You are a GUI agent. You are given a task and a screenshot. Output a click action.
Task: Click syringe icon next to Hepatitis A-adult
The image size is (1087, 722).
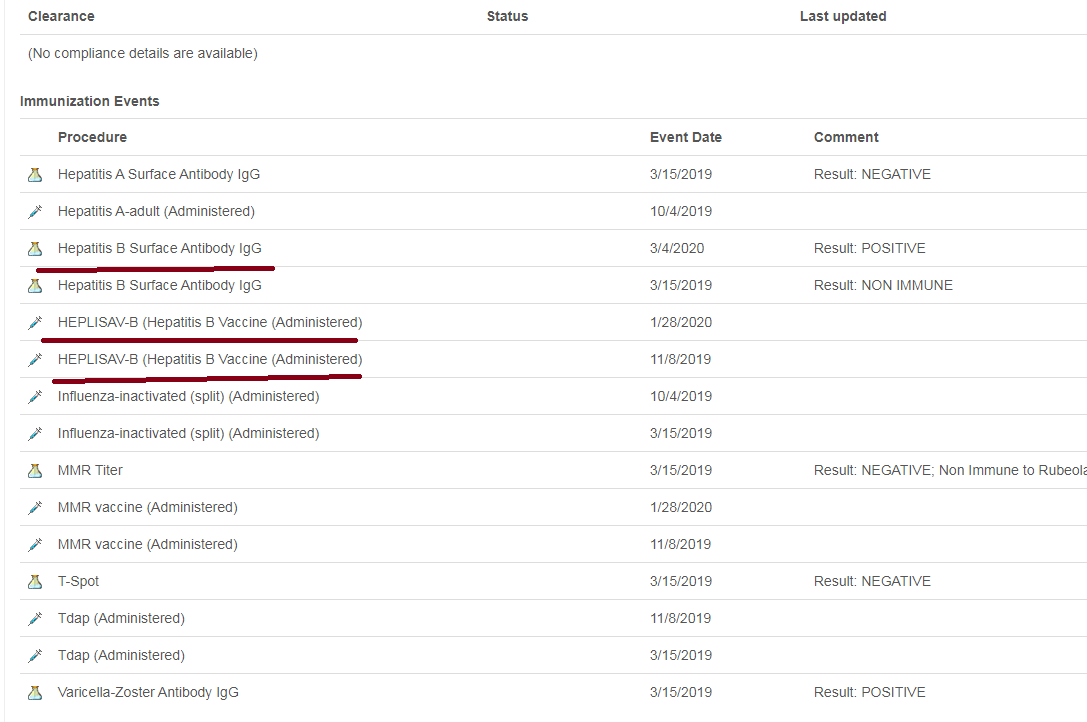[35, 212]
